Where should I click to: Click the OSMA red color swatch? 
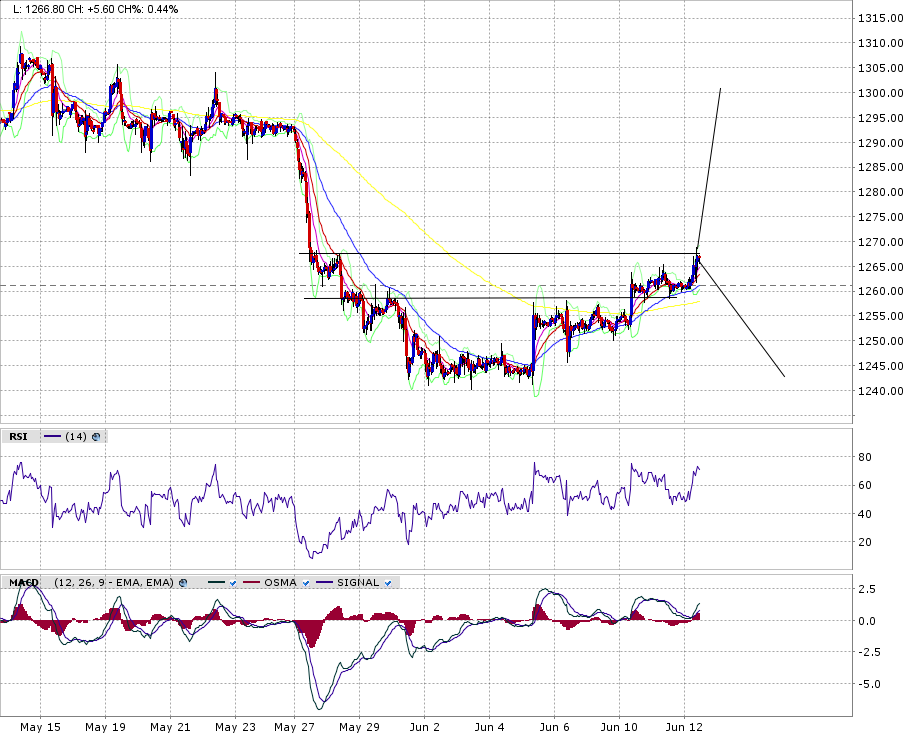251,582
